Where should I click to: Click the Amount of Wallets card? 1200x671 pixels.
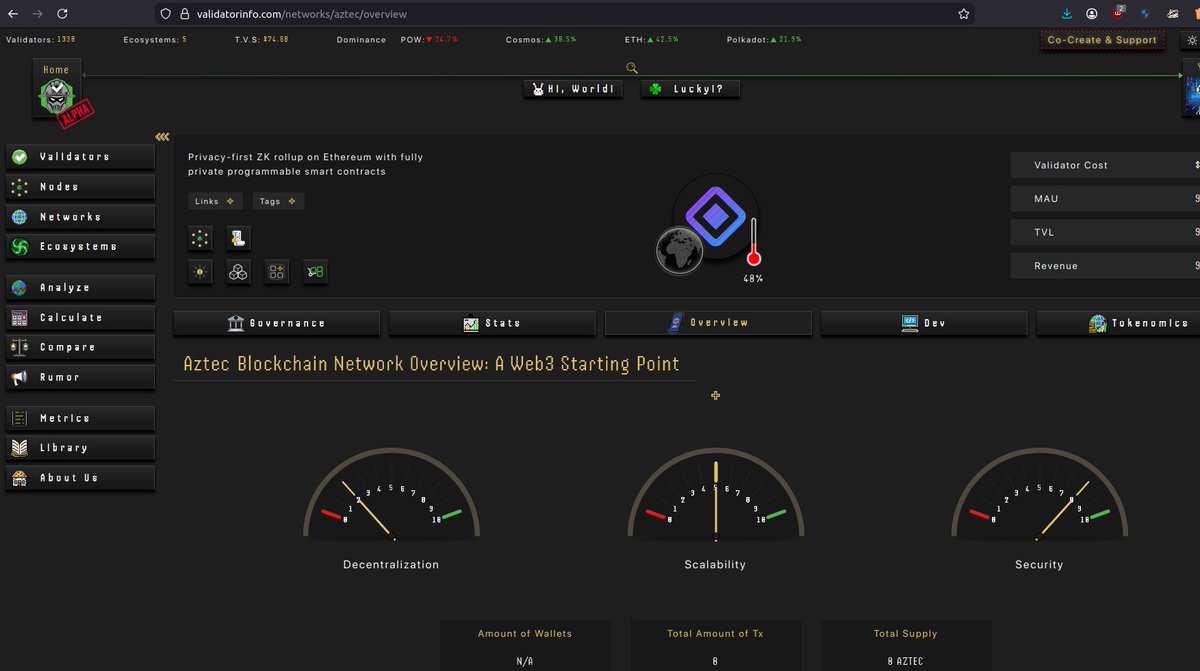pyautogui.click(x=525, y=646)
